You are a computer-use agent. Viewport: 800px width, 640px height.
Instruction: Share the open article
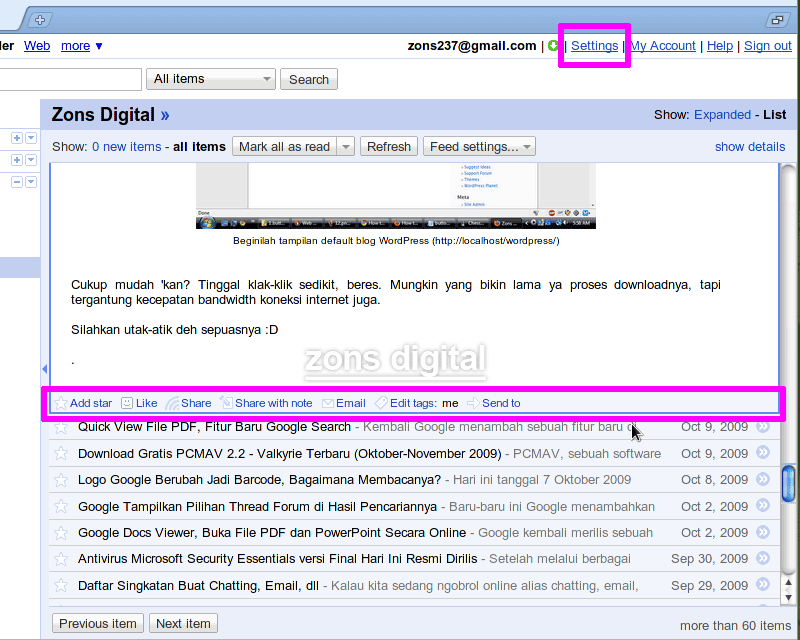point(189,403)
